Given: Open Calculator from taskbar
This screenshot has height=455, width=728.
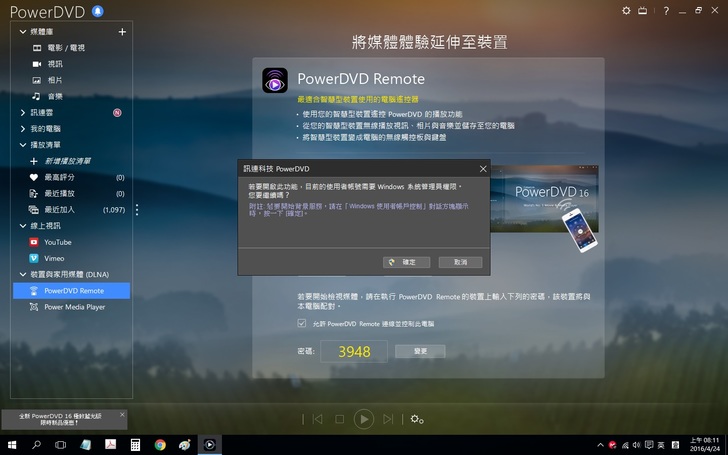Looking at the screenshot, I should 135,445.
